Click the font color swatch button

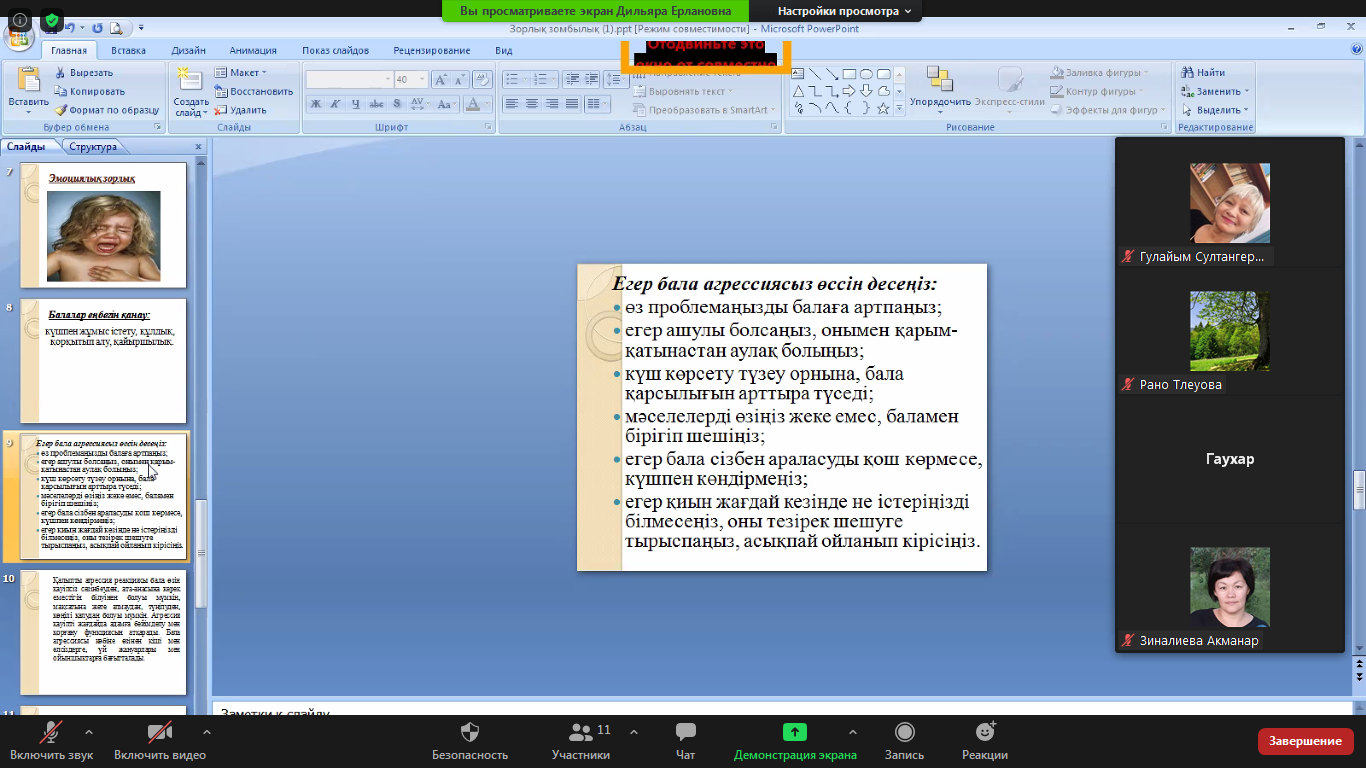(474, 104)
